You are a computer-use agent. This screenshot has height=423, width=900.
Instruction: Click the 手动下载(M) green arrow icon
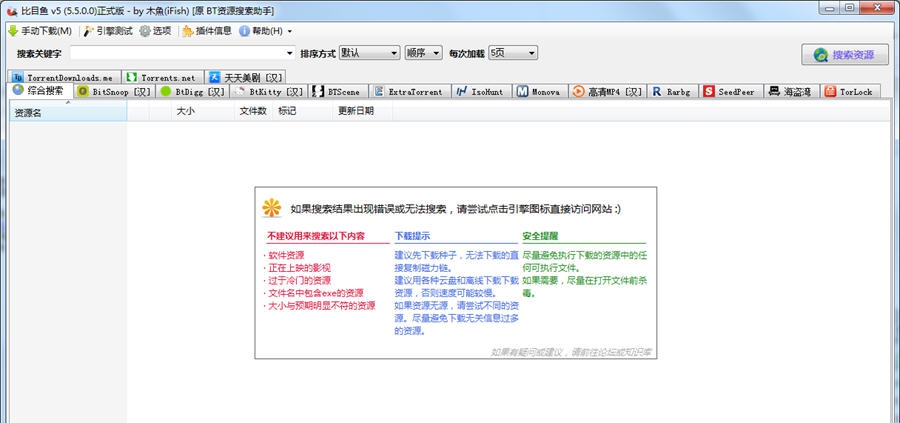point(13,31)
